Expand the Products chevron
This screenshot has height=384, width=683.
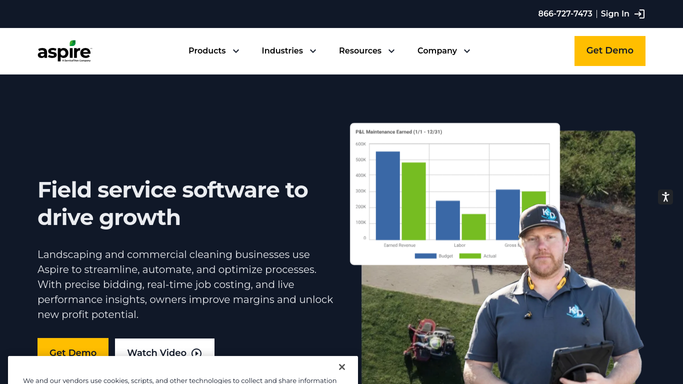[x=236, y=51]
